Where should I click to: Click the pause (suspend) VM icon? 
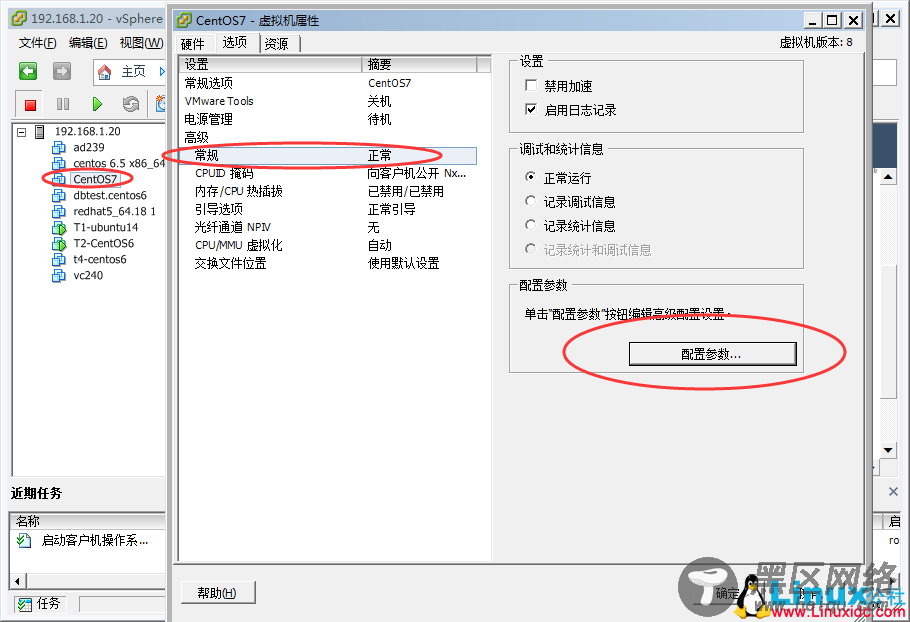63,104
